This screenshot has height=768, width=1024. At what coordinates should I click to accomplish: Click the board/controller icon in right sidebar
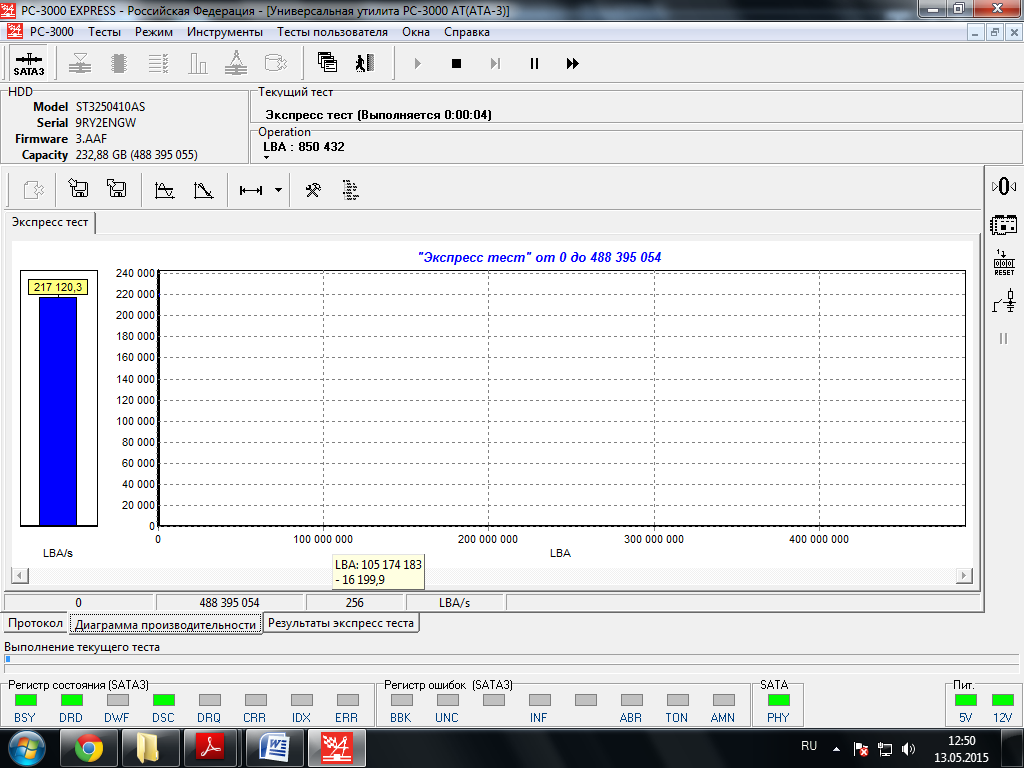click(1004, 225)
